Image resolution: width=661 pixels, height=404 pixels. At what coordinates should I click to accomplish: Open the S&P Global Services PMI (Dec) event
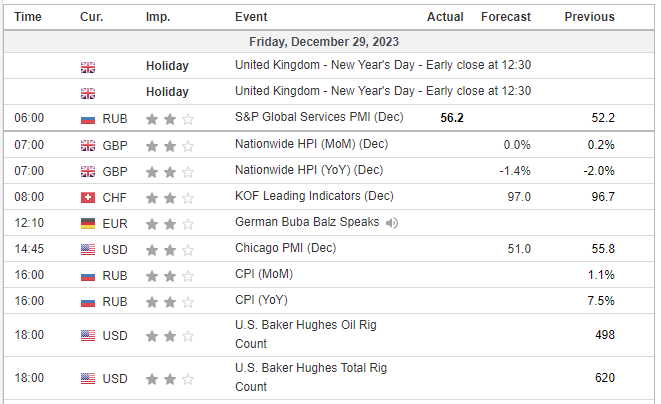coord(319,118)
